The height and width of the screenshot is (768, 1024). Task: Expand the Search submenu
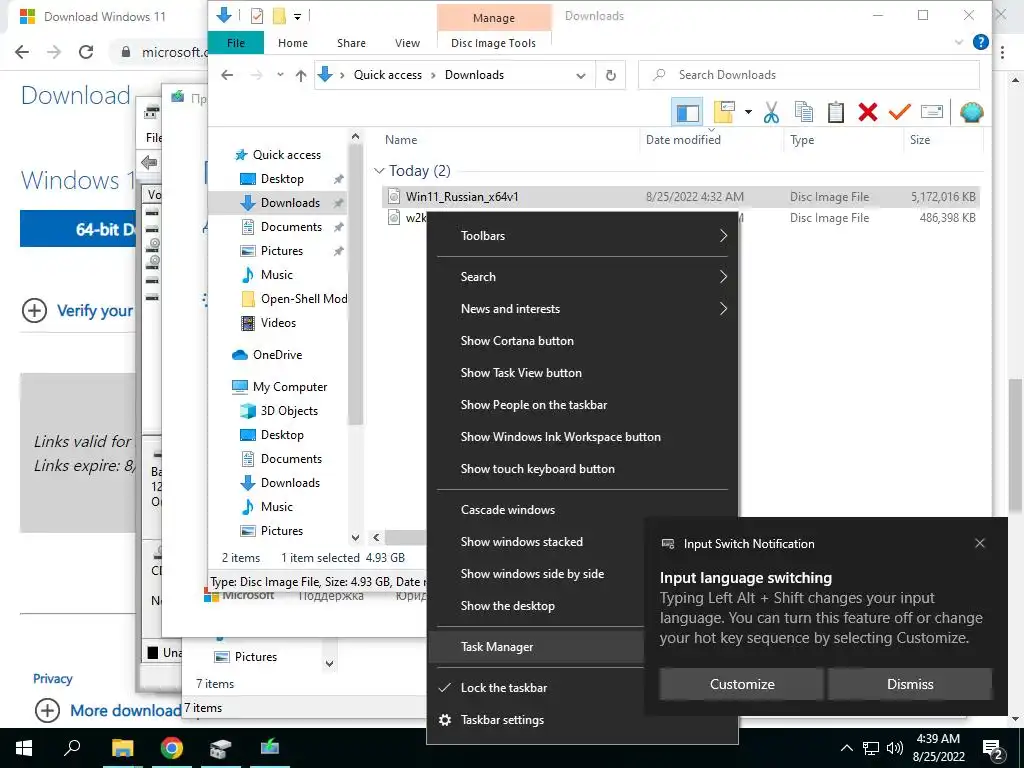582,277
